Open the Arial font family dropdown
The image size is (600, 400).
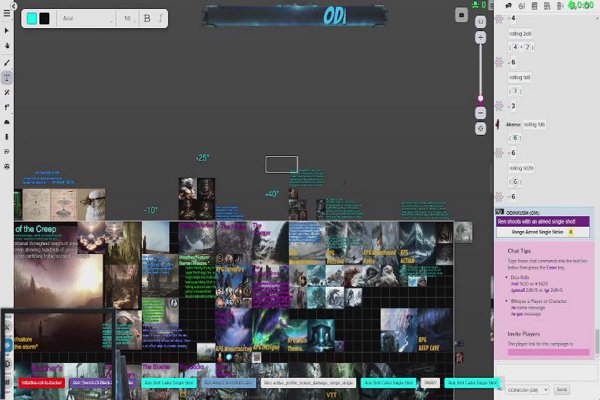tap(87, 18)
